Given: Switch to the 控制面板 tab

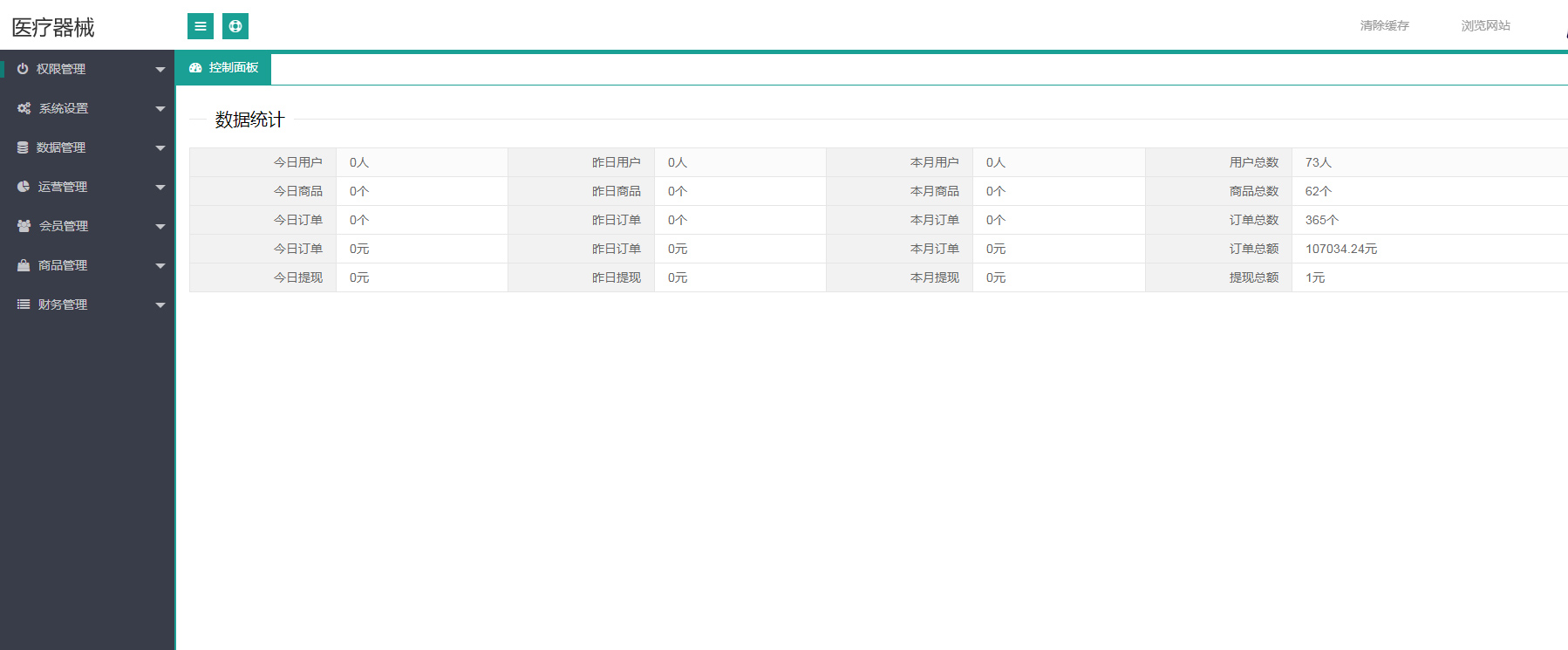Looking at the screenshot, I should [x=233, y=68].
